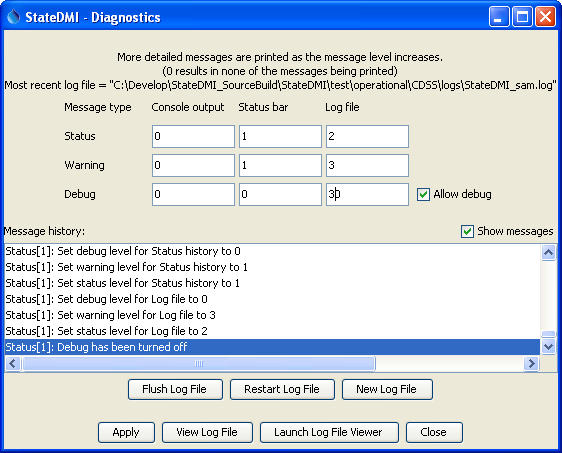Click the Warning status bar level field
The height and width of the screenshot is (453, 562).
point(280,165)
